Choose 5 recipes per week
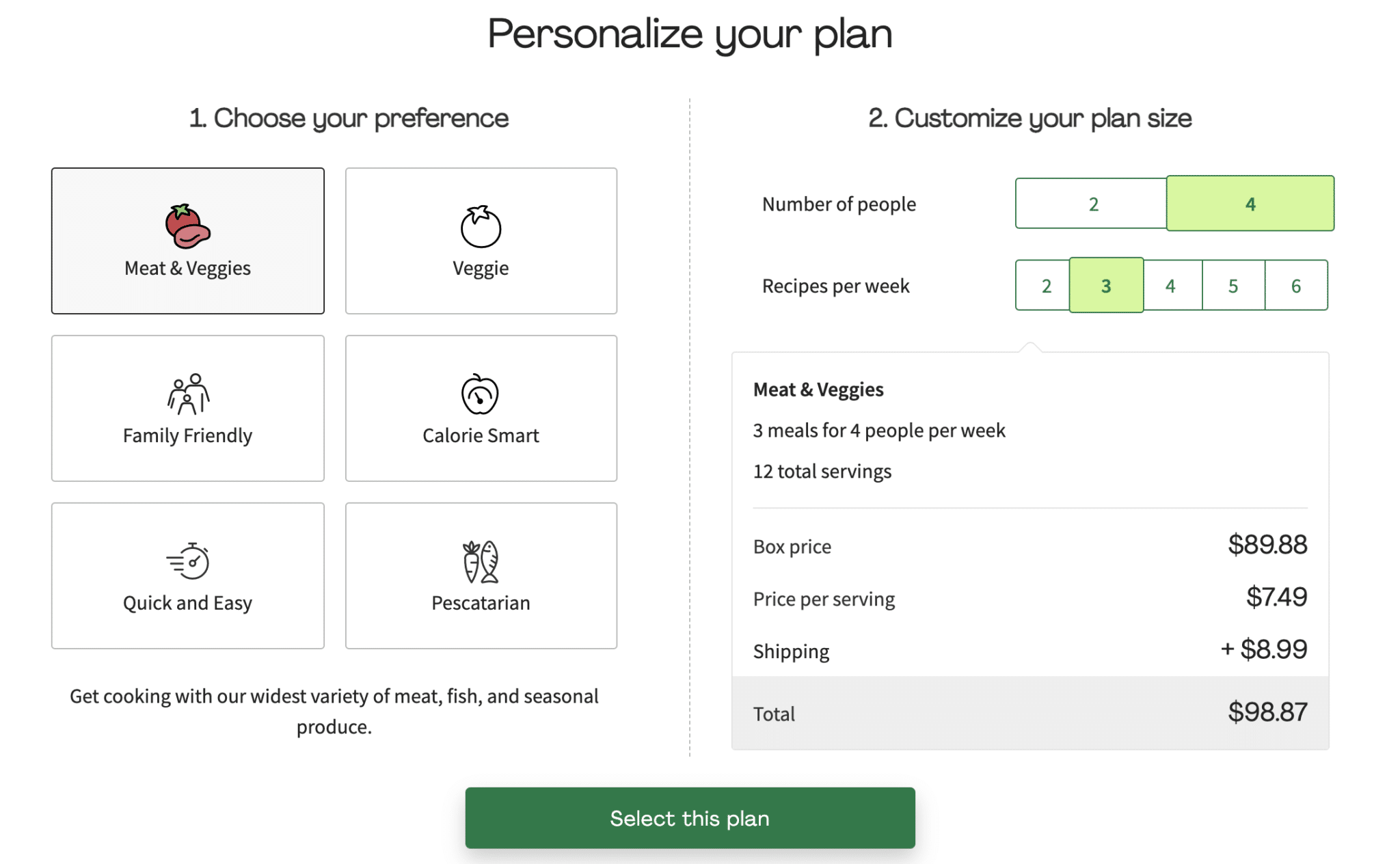 1233,286
